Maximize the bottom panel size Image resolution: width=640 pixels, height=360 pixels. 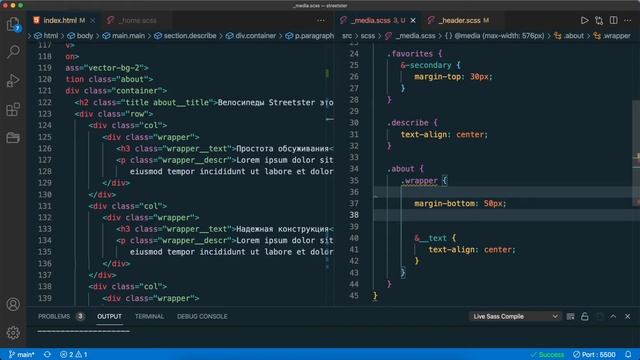pos(613,317)
